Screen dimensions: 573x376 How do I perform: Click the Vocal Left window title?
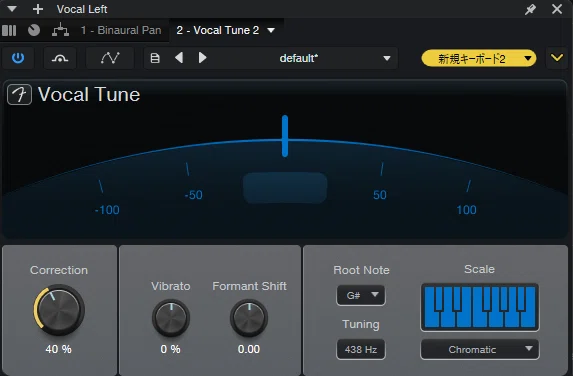82,9
